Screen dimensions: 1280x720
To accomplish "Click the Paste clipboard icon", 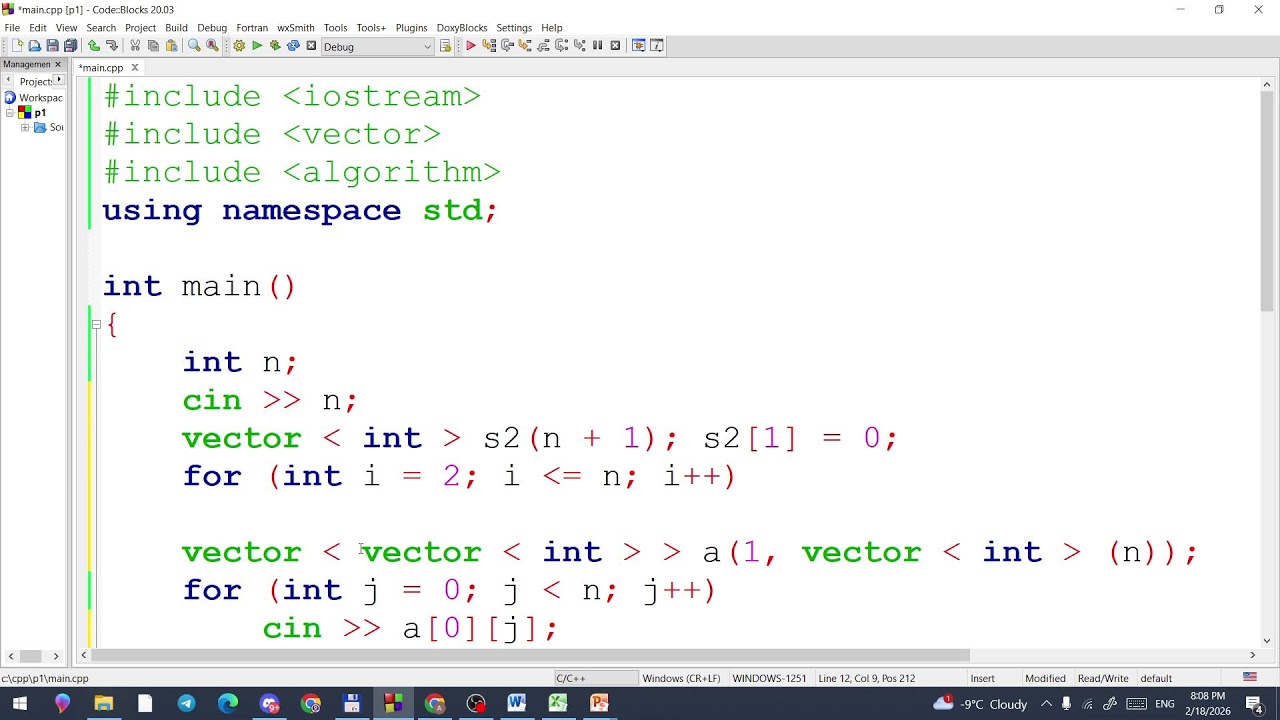I will 171,46.
